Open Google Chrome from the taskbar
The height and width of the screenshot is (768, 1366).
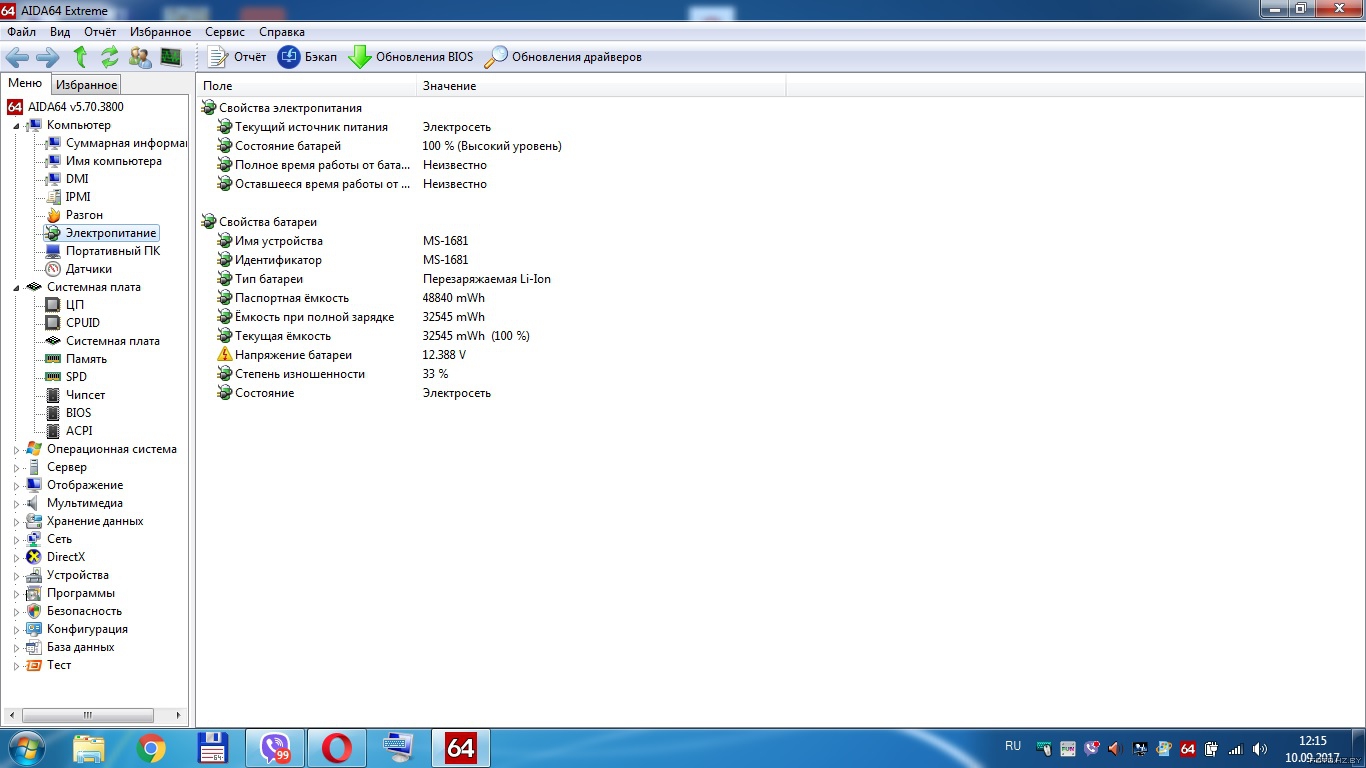152,748
